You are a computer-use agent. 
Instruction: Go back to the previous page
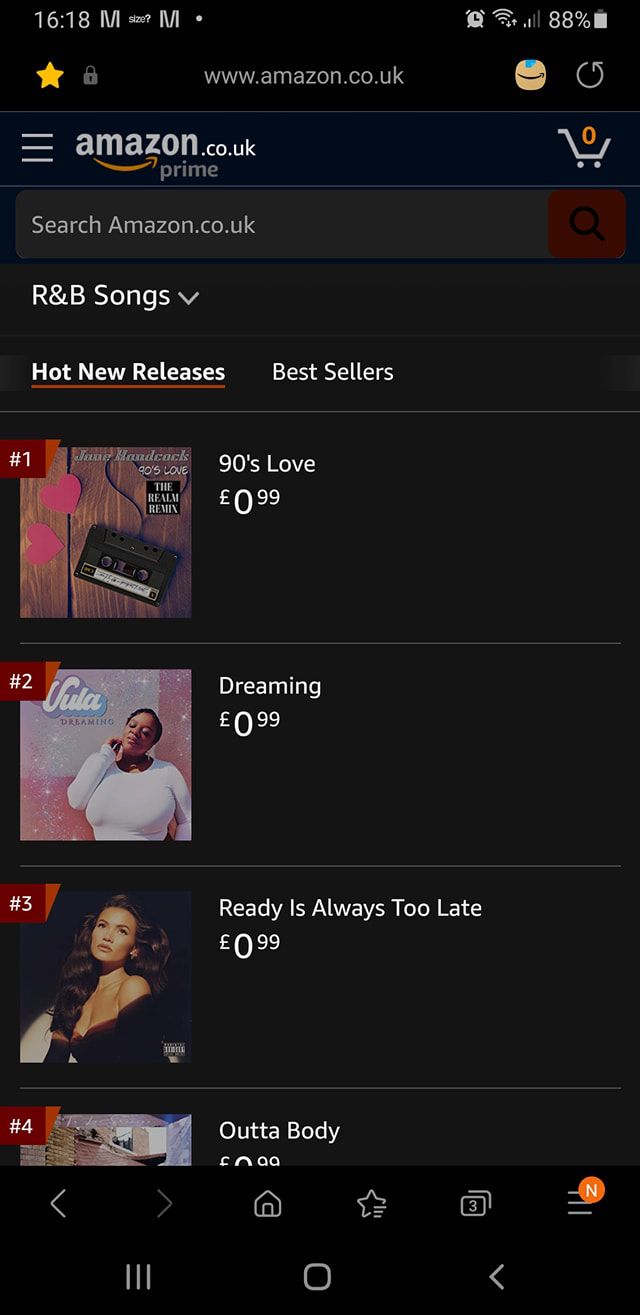(x=58, y=1204)
